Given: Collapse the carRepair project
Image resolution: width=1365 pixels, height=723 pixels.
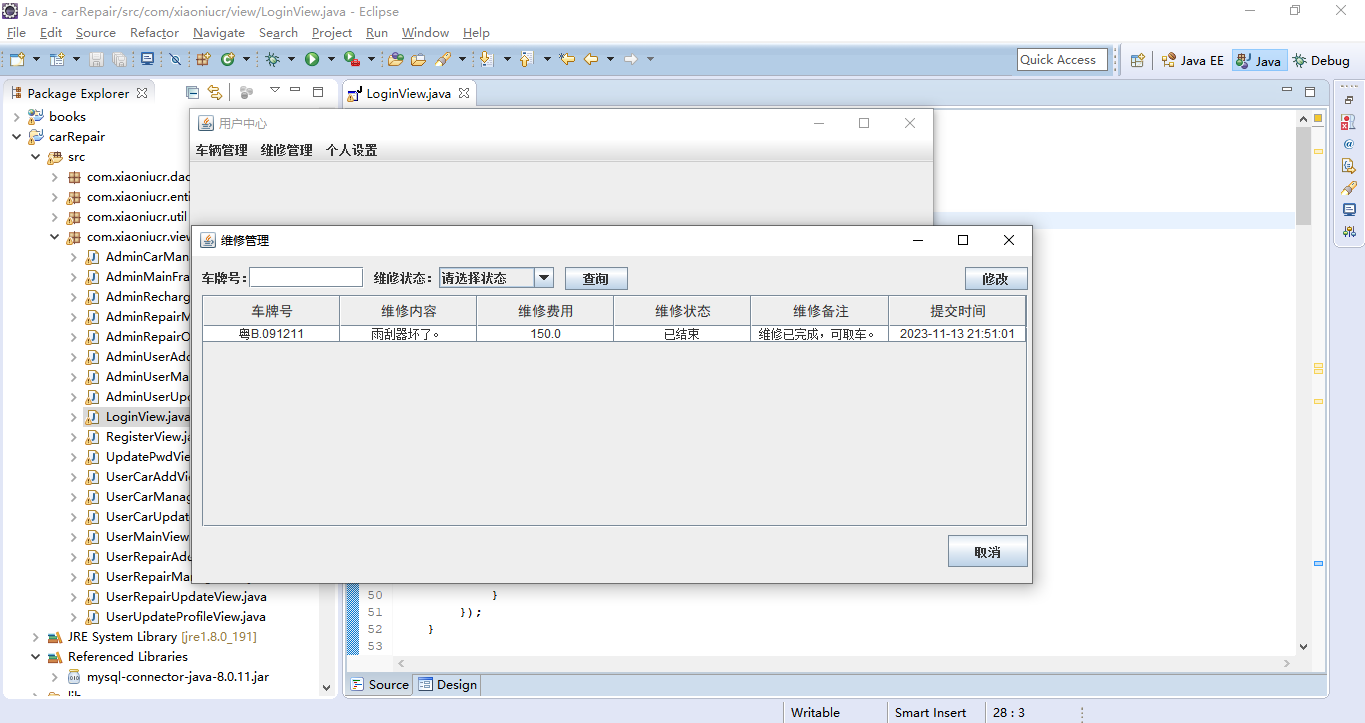Looking at the screenshot, I should pyautogui.click(x=16, y=137).
